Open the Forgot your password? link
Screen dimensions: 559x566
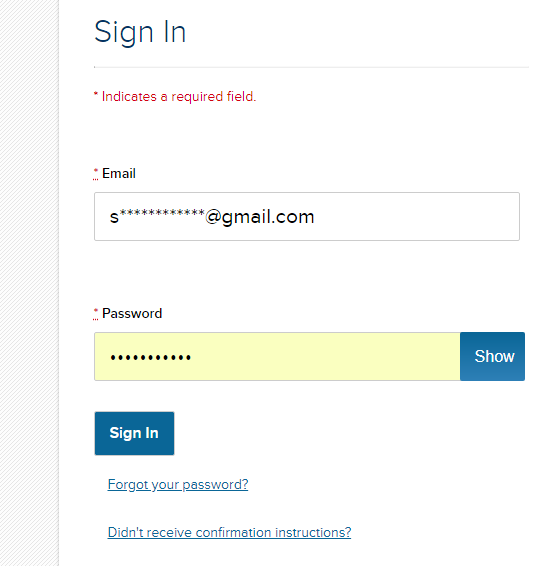point(178,484)
